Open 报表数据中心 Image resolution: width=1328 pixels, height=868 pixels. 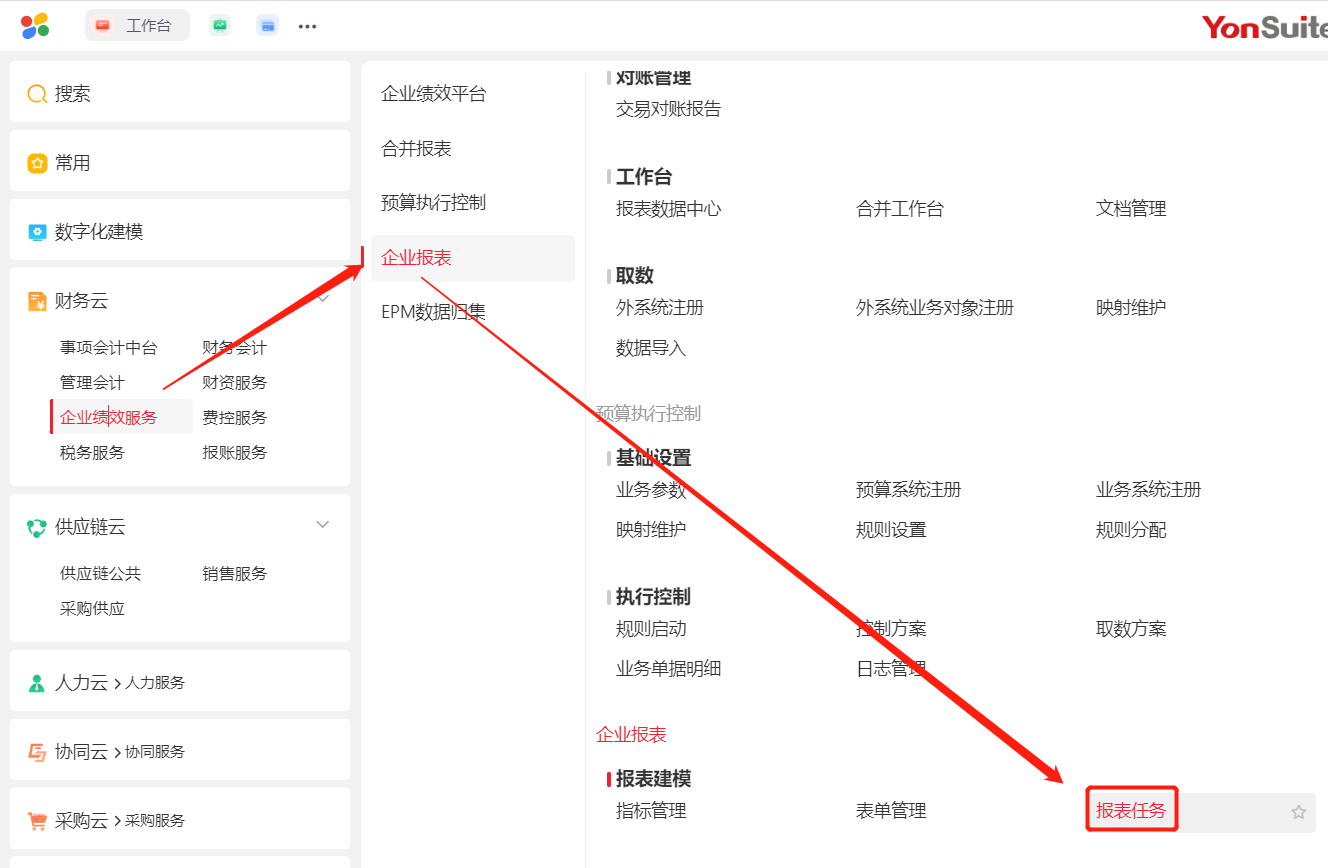668,209
